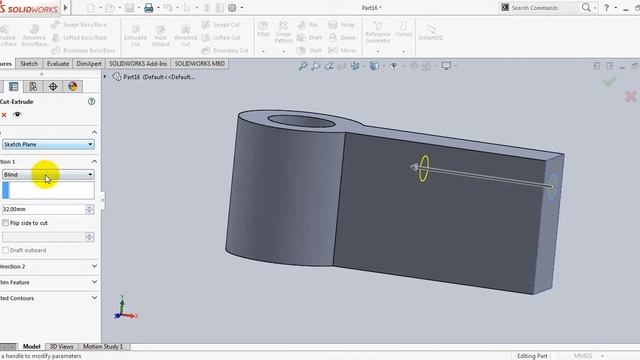
Task: Click the depth value spinner arrows
Action: click(89, 209)
